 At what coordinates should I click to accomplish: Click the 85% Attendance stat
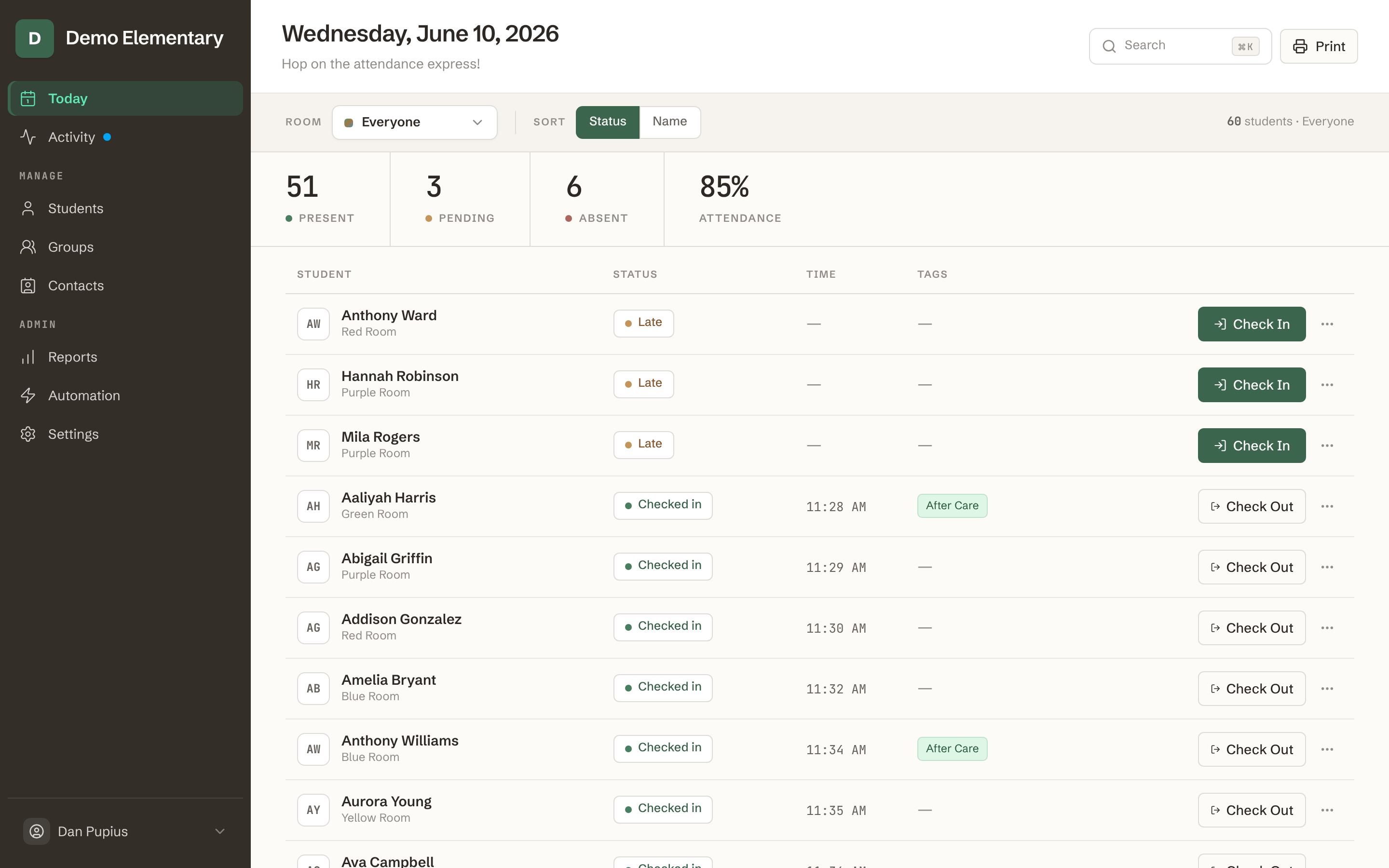pyautogui.click(x=740, y=199)
